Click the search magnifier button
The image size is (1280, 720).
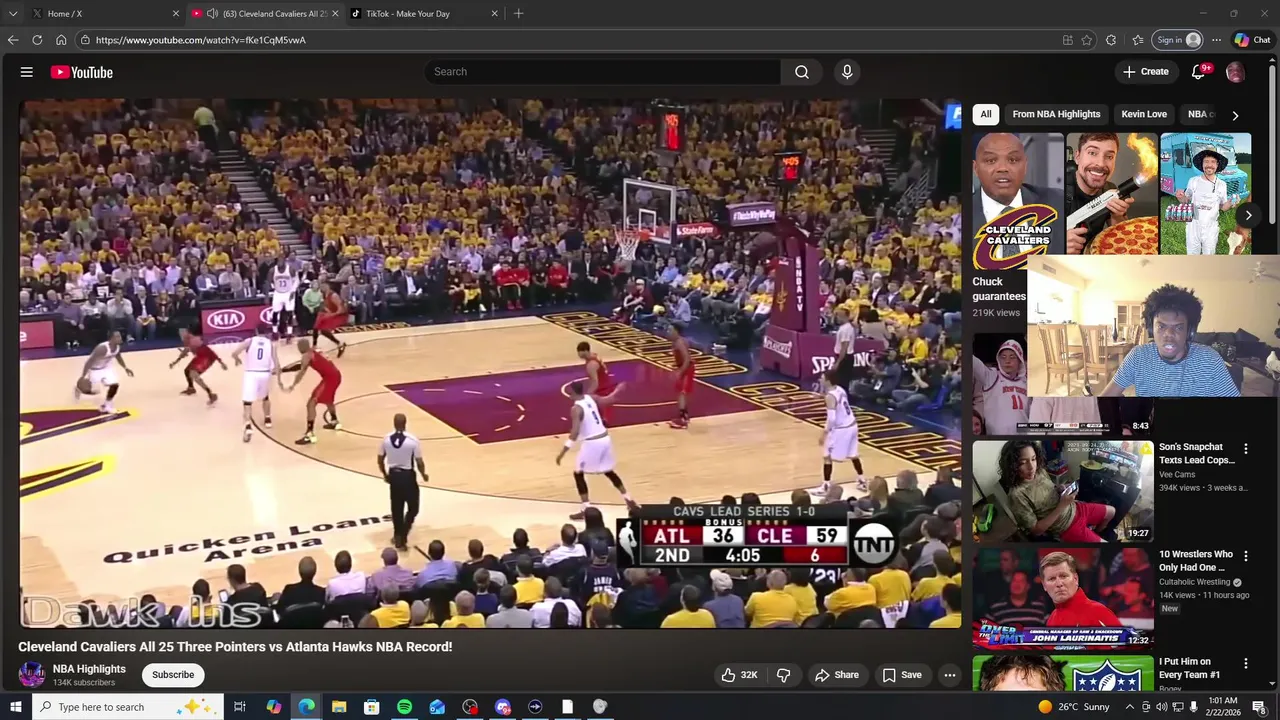tap(802, 72)
